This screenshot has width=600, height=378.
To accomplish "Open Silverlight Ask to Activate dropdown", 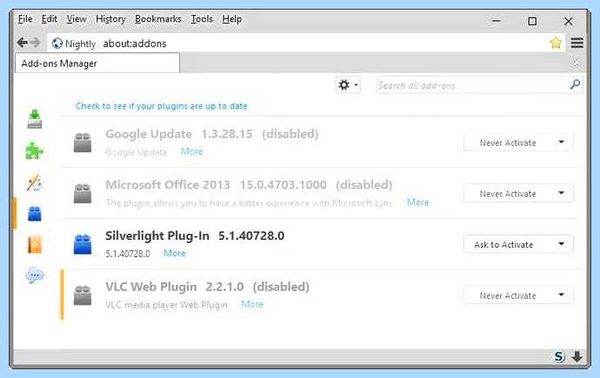I will 518,244.
